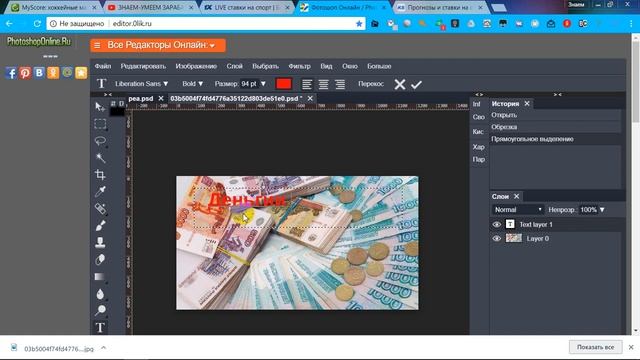Hide Layer 0 visibility eye
The image size is (640, 360).
(496, 238)
